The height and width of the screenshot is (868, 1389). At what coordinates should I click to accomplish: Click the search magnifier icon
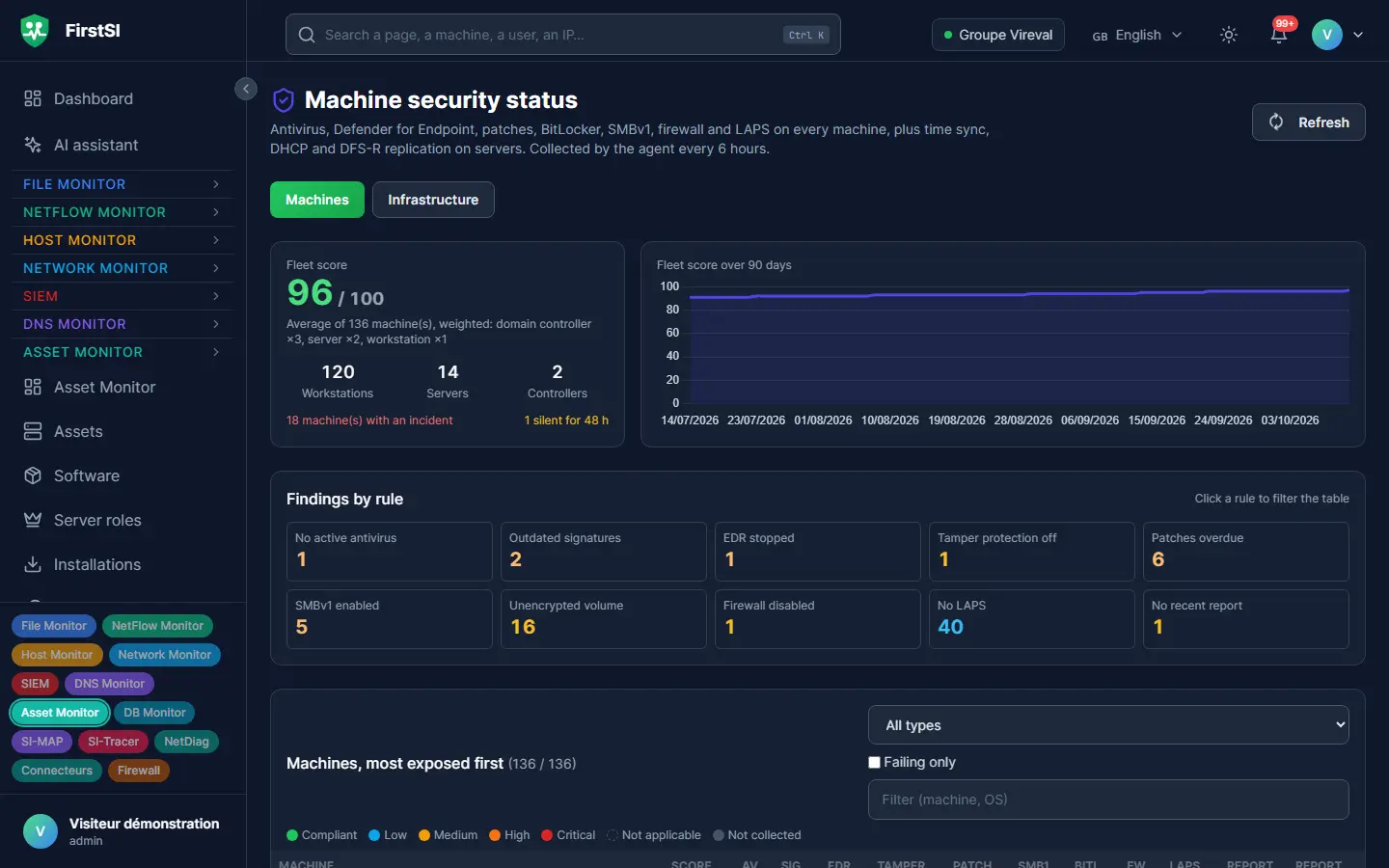coord(307,35)
